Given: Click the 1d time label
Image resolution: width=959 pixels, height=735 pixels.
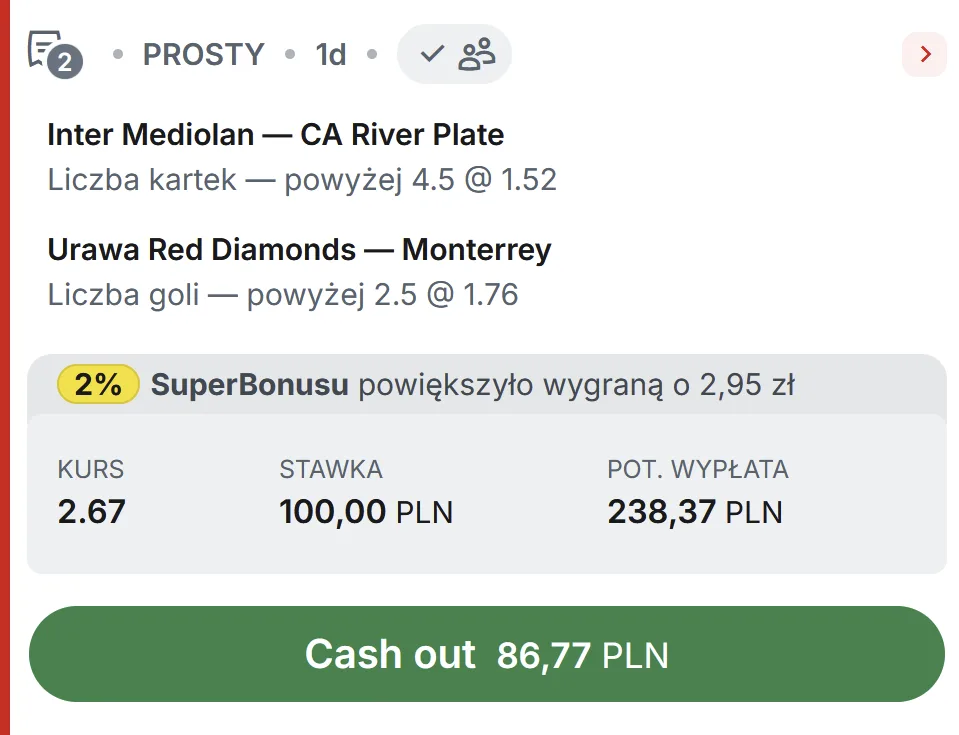Looking at the screenshot, I should pyautogui.click(x=331, y=54).
